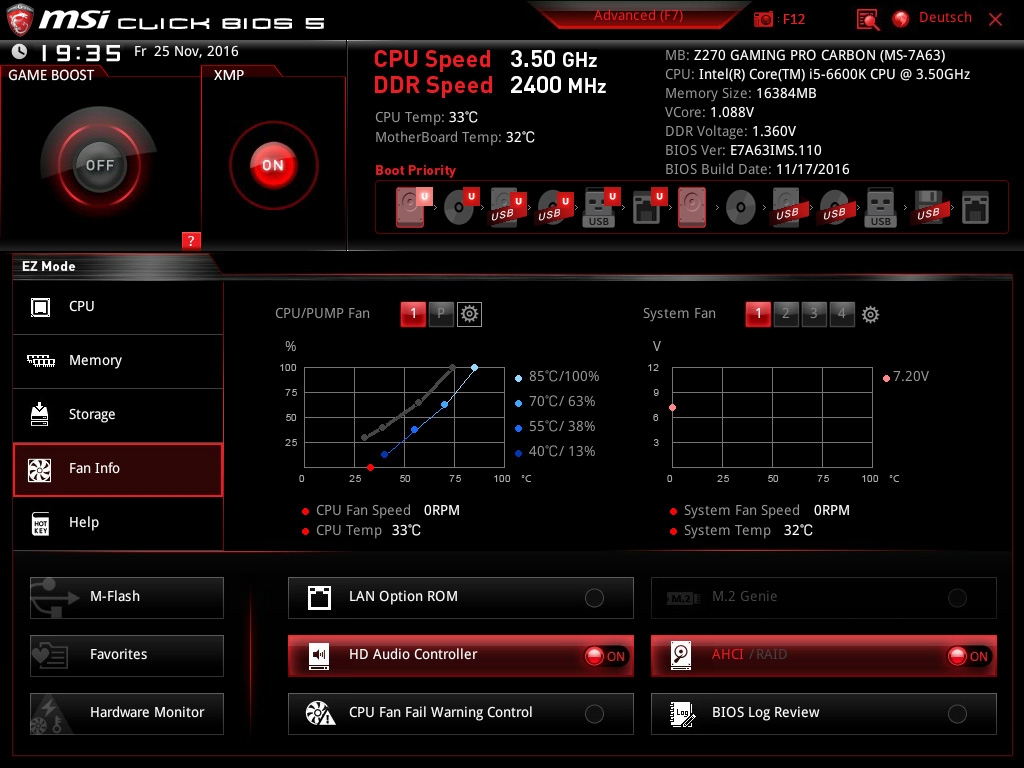This screenshot has width=1024, height=768.
Task: Click the 40°C/13% point on the CPU fan curve
Action: pyautogui.click(x=384, y=455)
